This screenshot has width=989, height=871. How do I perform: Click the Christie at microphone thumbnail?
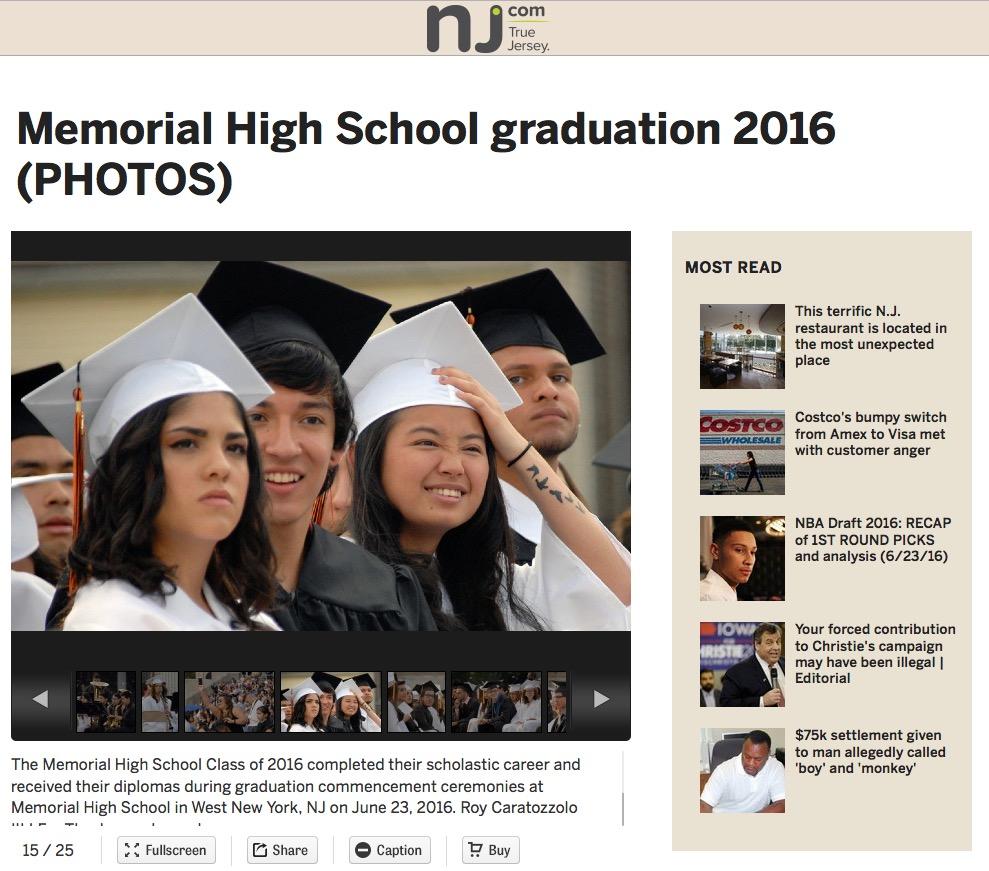click(x=742, y=664)
